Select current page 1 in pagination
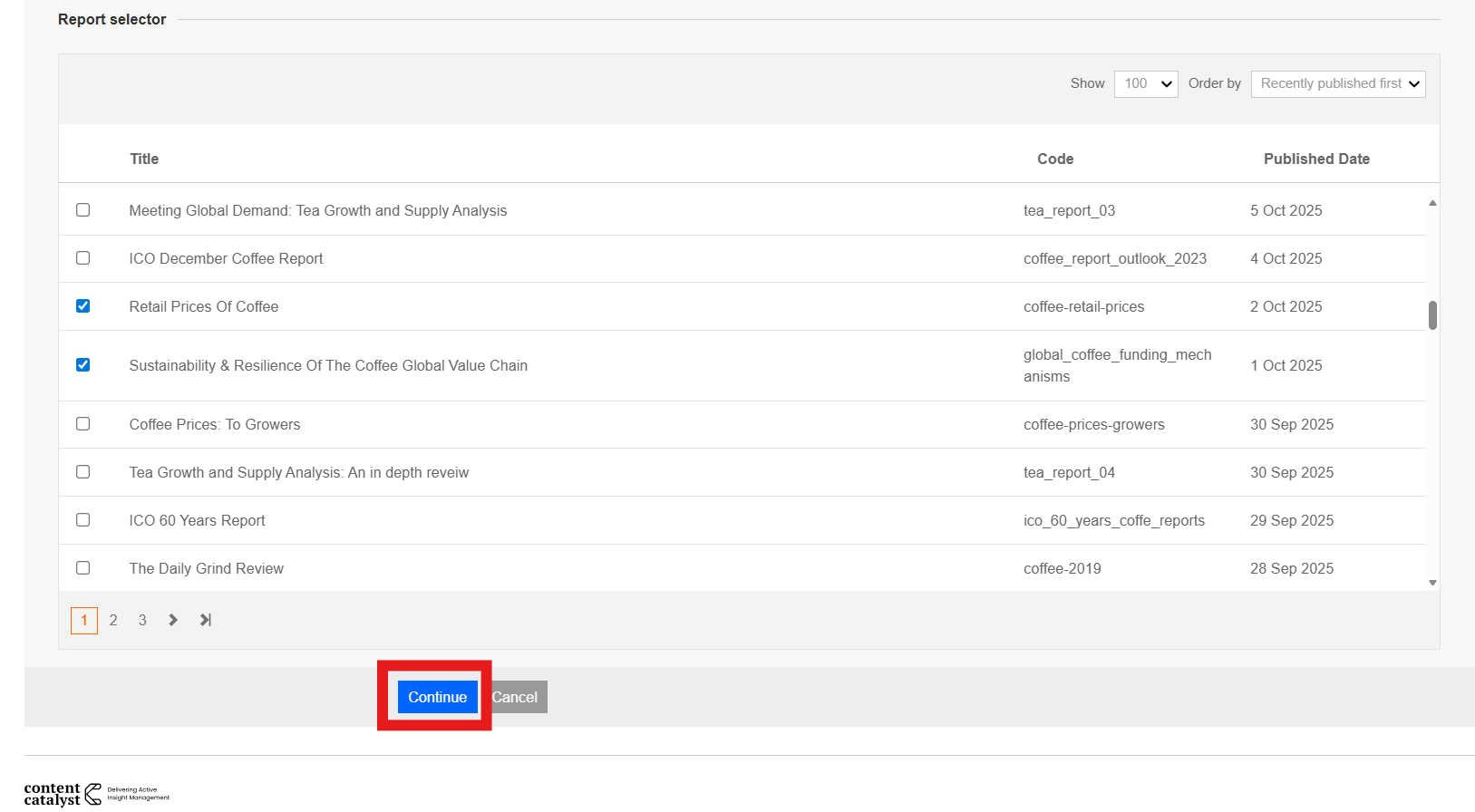This screenshot has width=1475, height=812. 84,620
